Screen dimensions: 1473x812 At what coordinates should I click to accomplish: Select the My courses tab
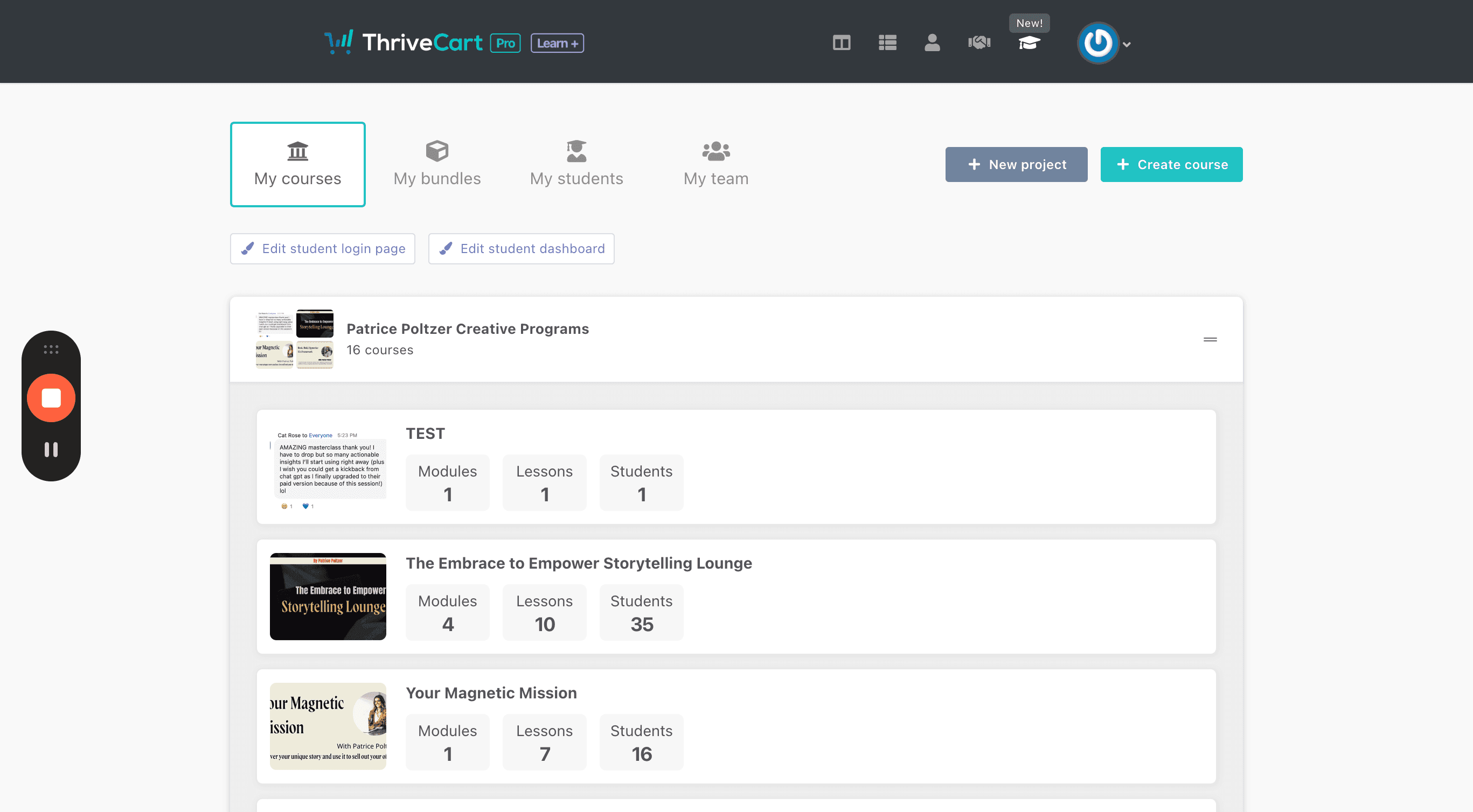tap(297, 165)
